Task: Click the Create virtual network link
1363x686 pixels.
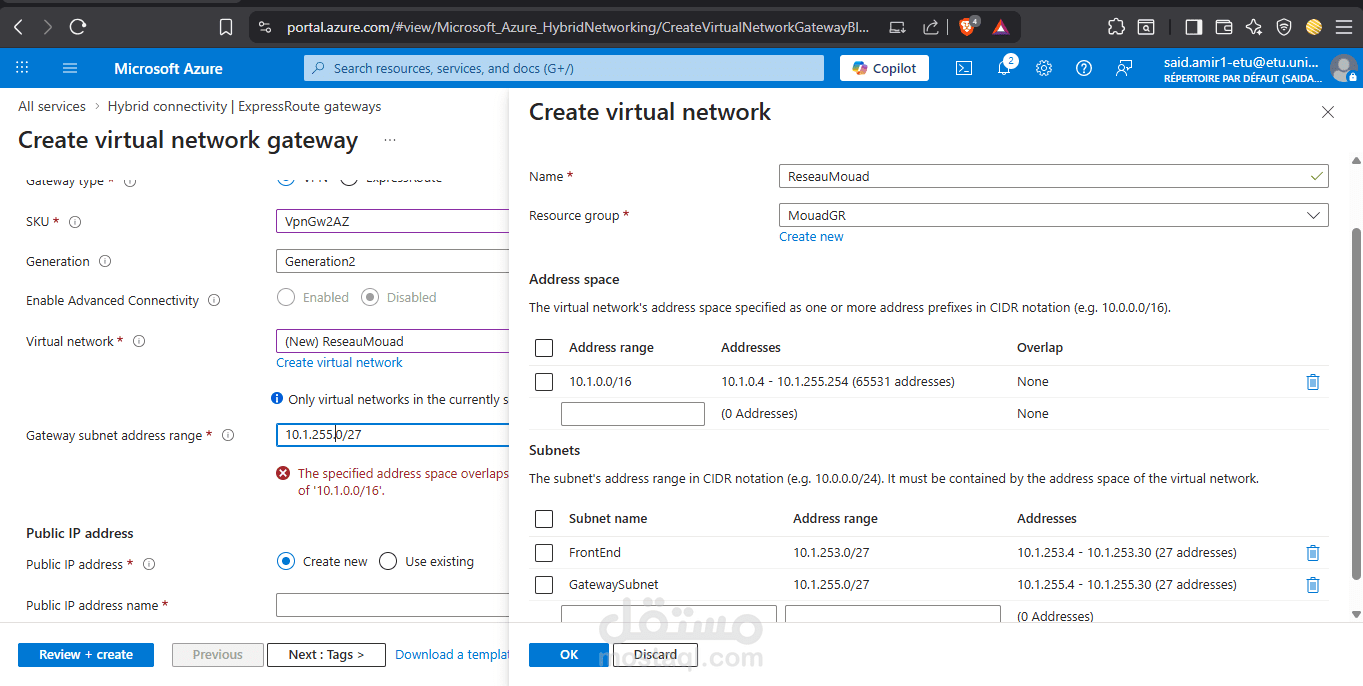Action: pyautogui.click(x=339, y=363)
